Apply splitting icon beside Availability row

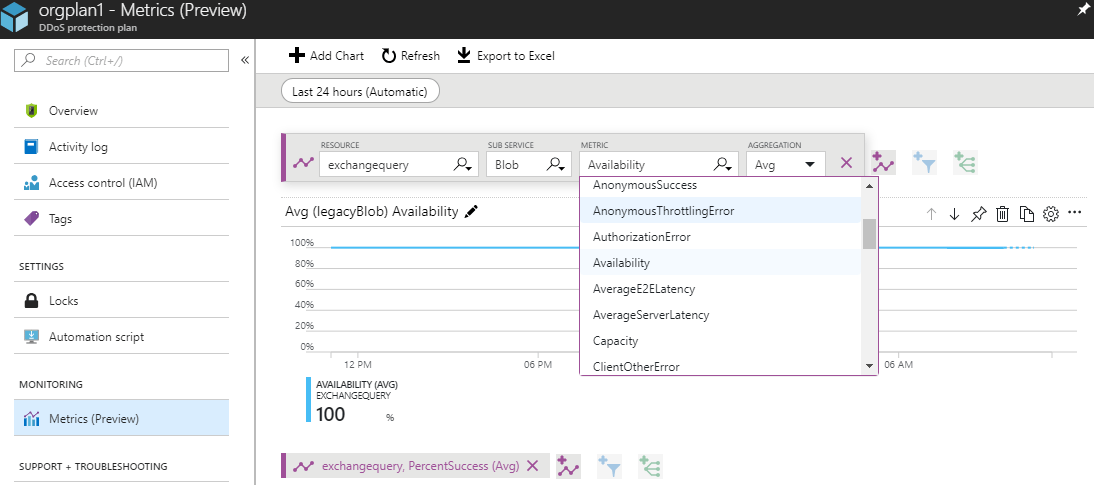pos(965,163)
